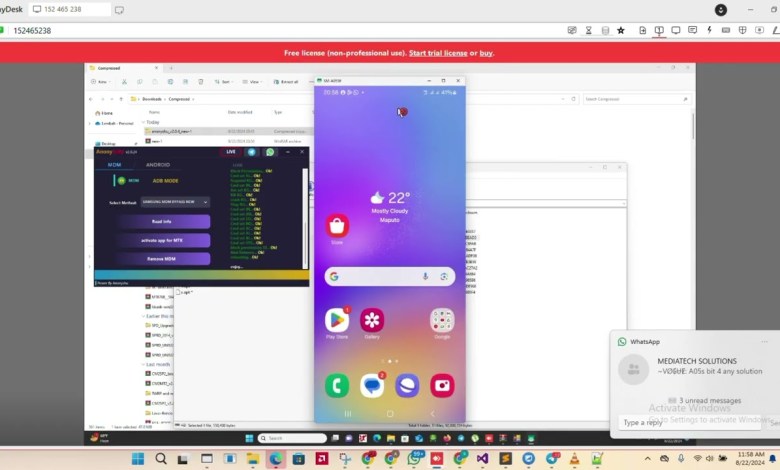Open the Camera app in phone dock
Viewport: 780px width, 470px height.
tap(442, 385)
